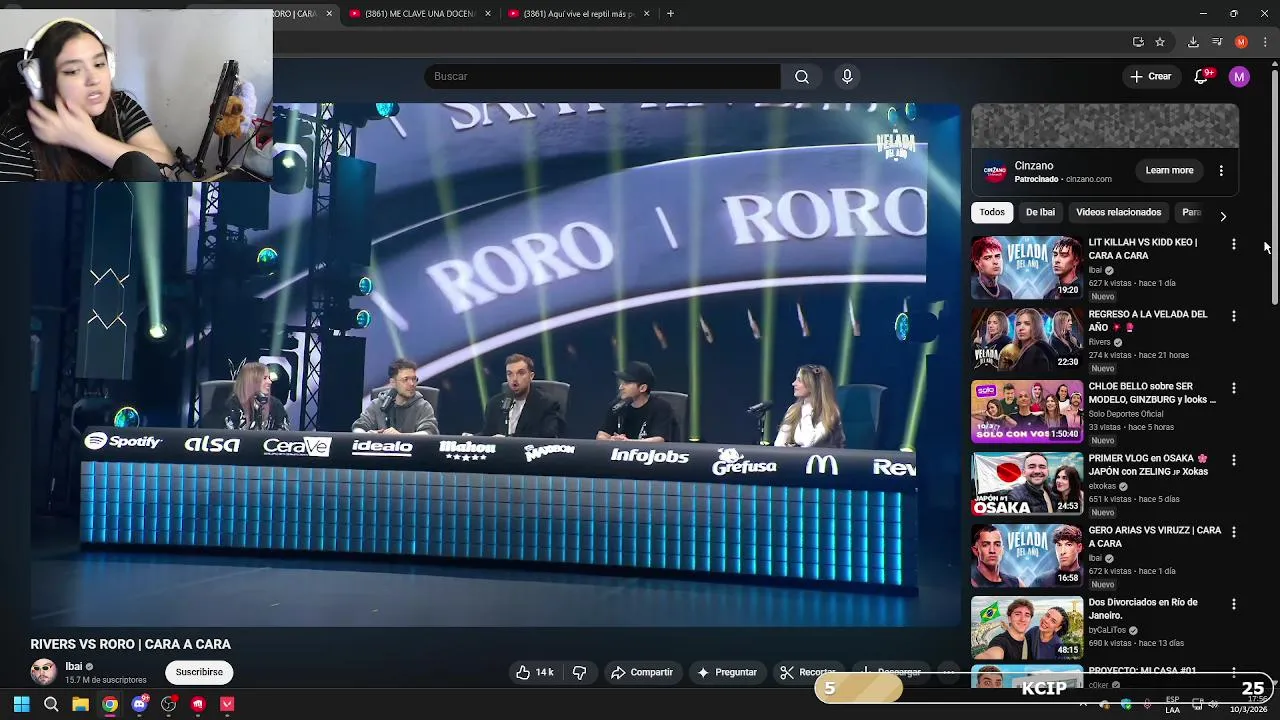Select the Todos filter chip
Viewport: 1280px width, 720px height.
(992, 212)
